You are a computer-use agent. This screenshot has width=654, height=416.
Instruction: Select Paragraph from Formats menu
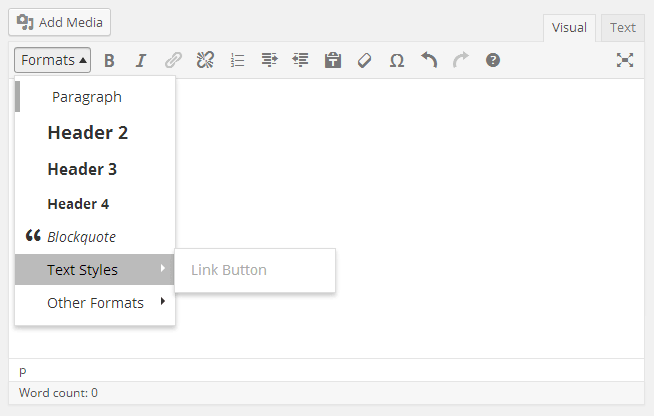click(x=95, y=97)
